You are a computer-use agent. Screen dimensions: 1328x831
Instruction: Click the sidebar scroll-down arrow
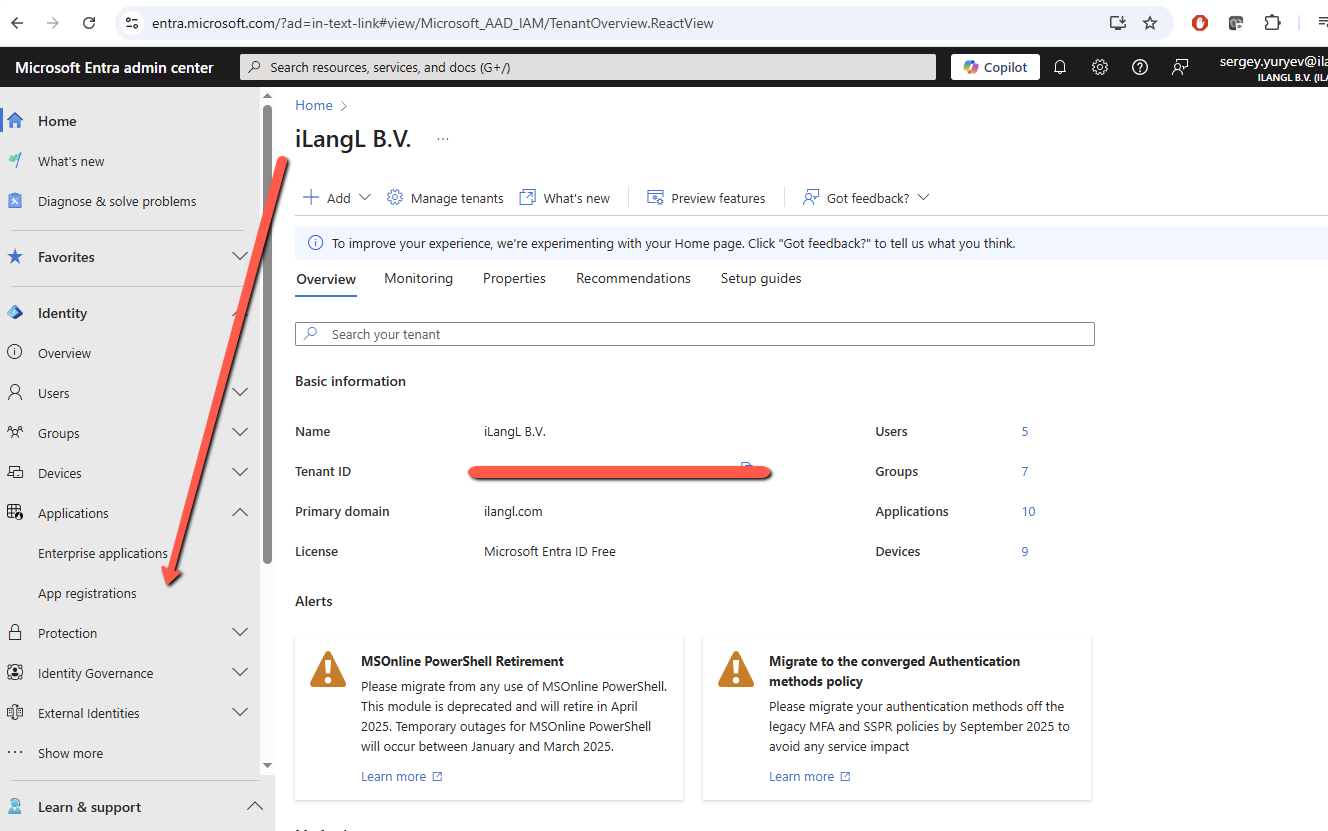(x=267, y=766)
